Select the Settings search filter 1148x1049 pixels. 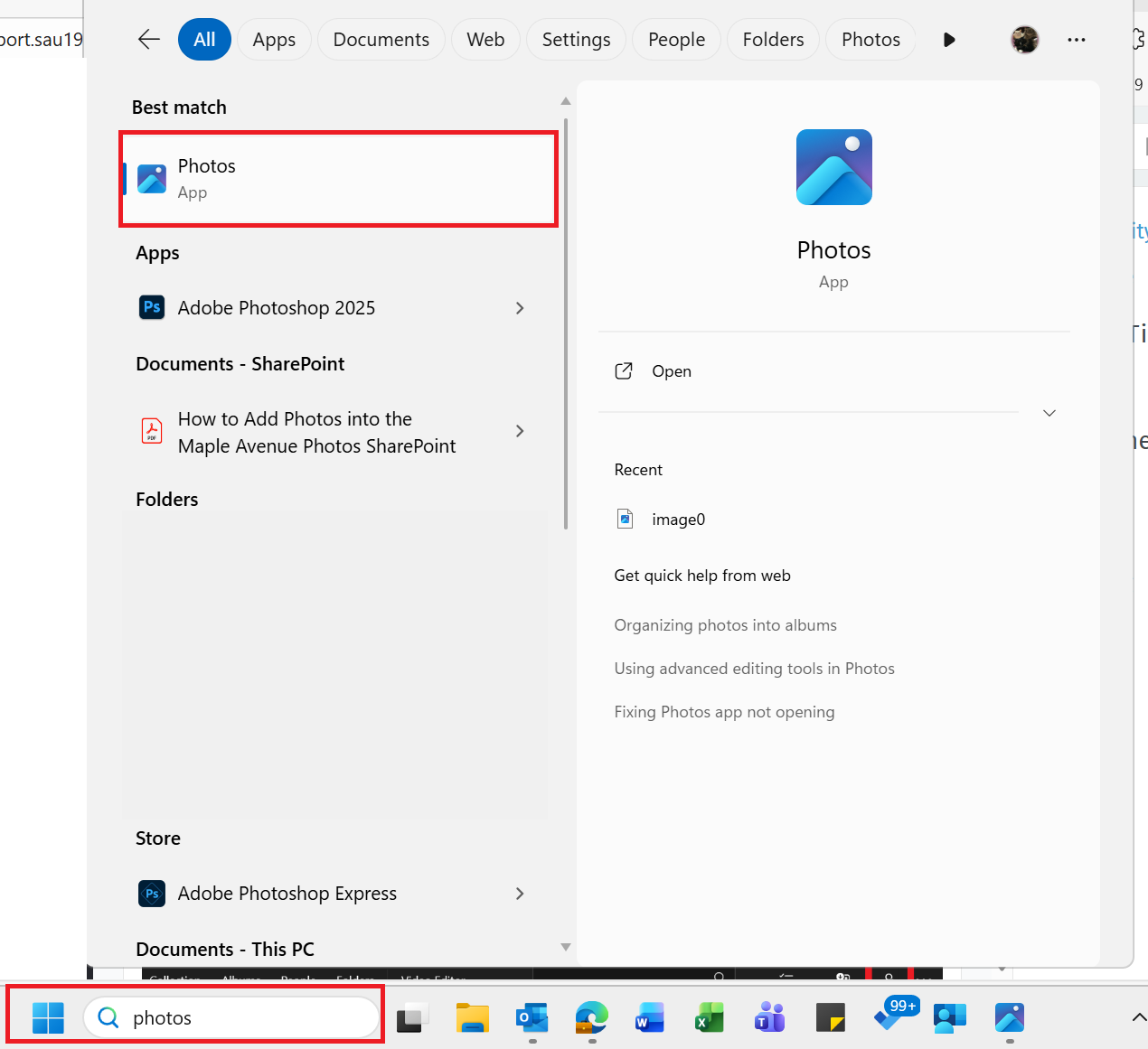(x=576, y=40)
